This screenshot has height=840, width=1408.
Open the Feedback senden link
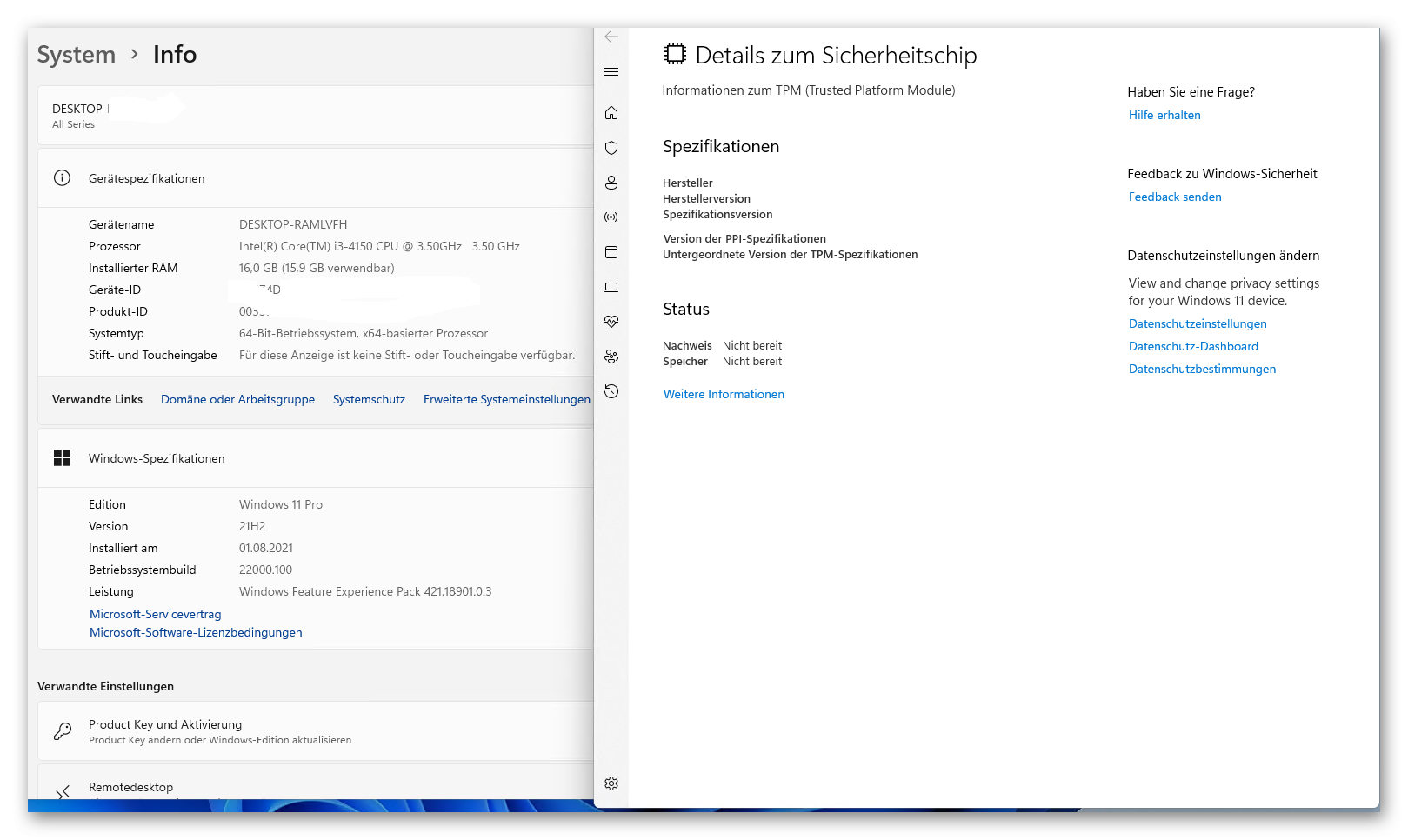[1175, 197]
